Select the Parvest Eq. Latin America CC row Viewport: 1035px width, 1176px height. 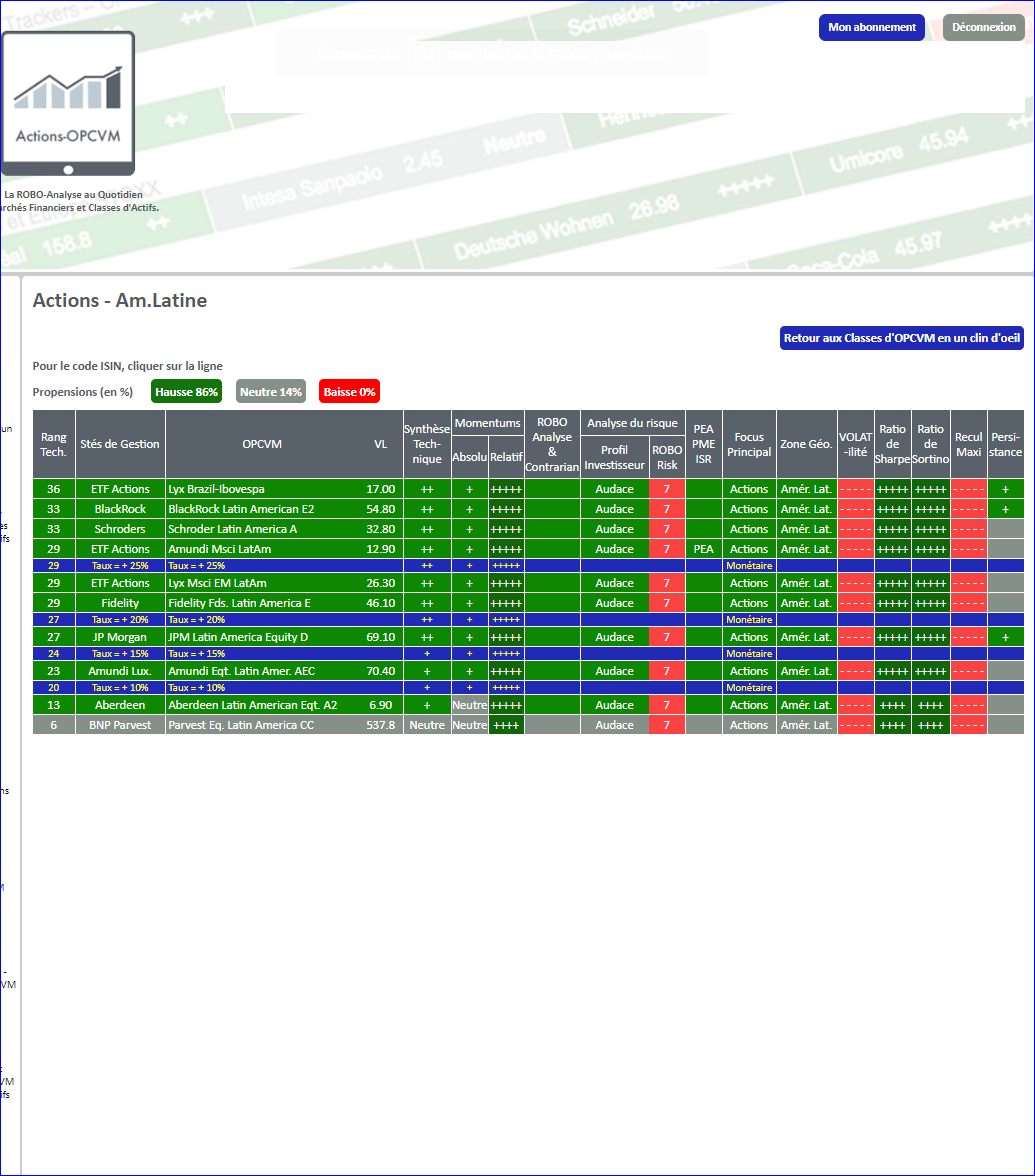point(528,725)
